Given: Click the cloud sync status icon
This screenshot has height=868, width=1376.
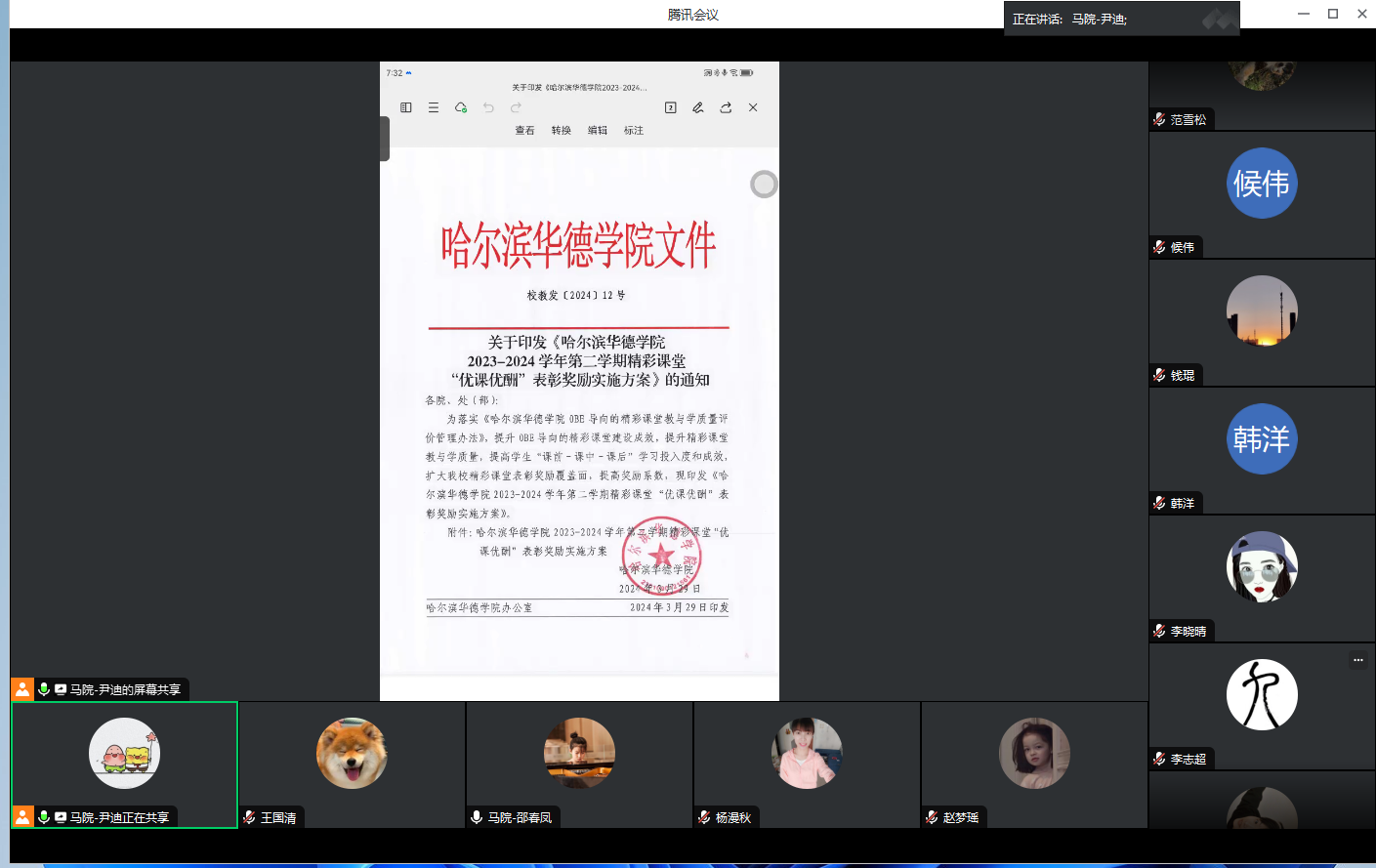Looking at the screenshot, I should tap(461, 107).
